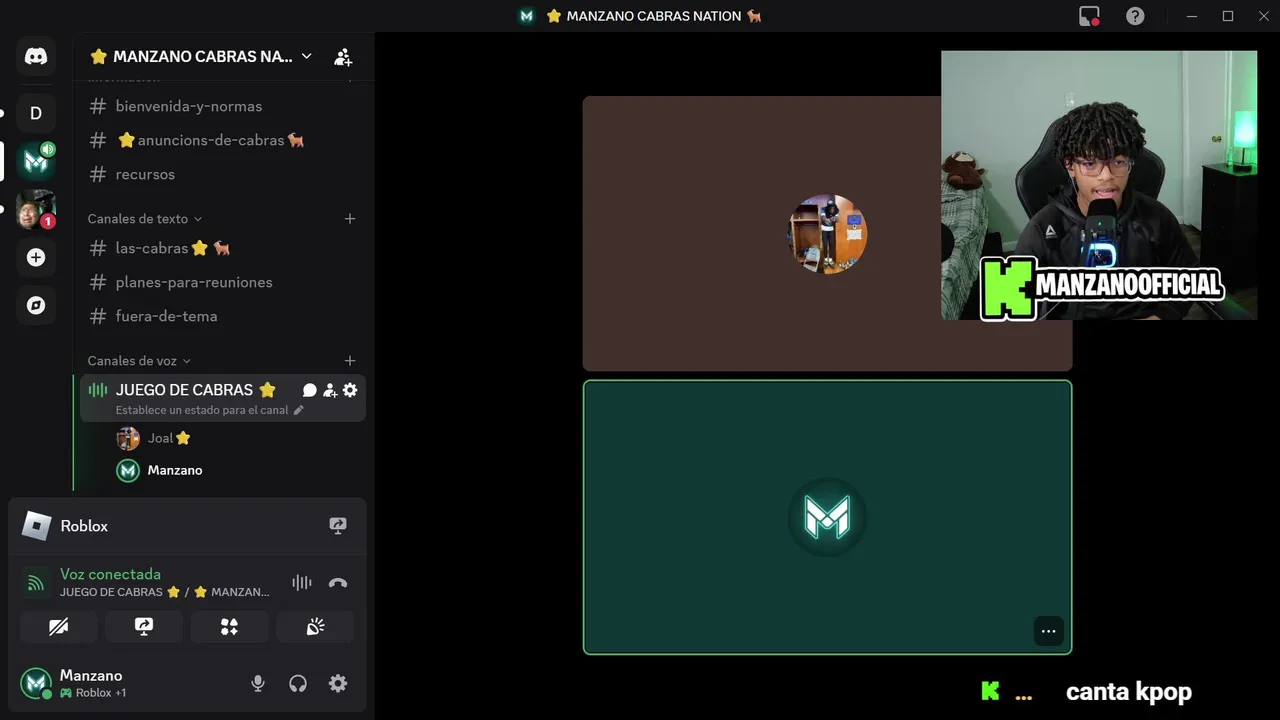
Task: Open the server with the red notification badge
Action: tap(36, 209)
